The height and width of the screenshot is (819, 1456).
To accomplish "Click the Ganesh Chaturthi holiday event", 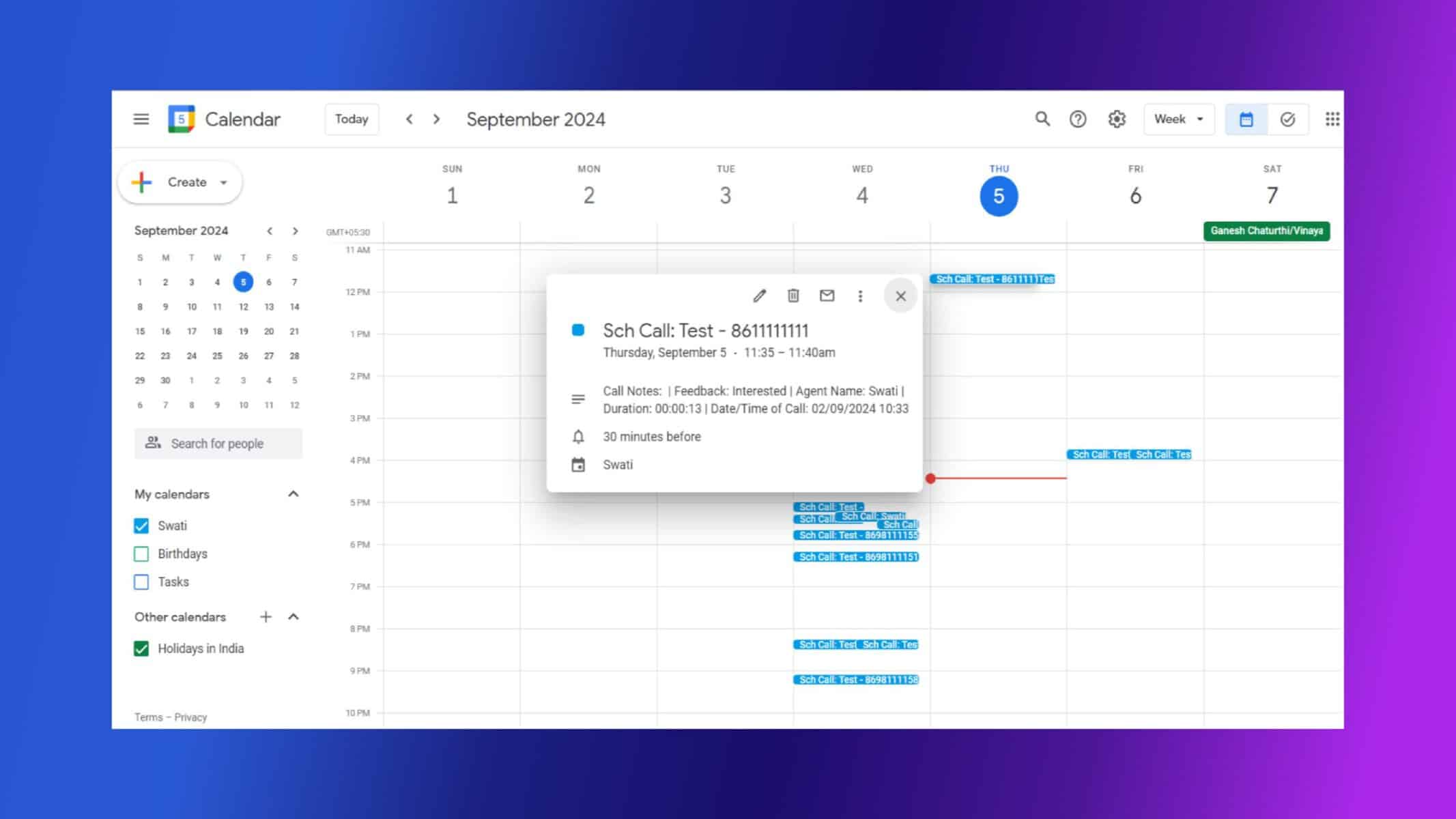I will point(1266,230).
